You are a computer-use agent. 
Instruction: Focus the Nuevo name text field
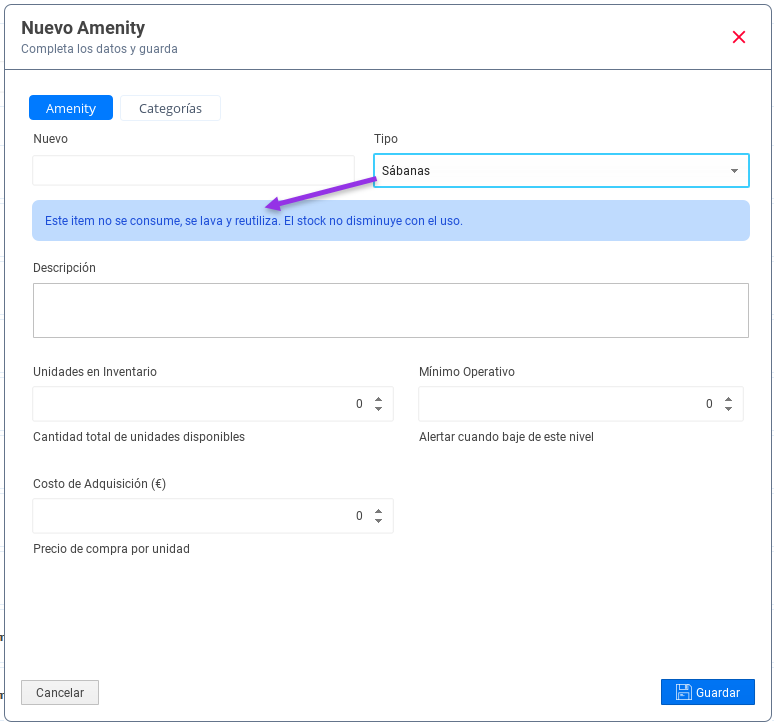[193, 170]
